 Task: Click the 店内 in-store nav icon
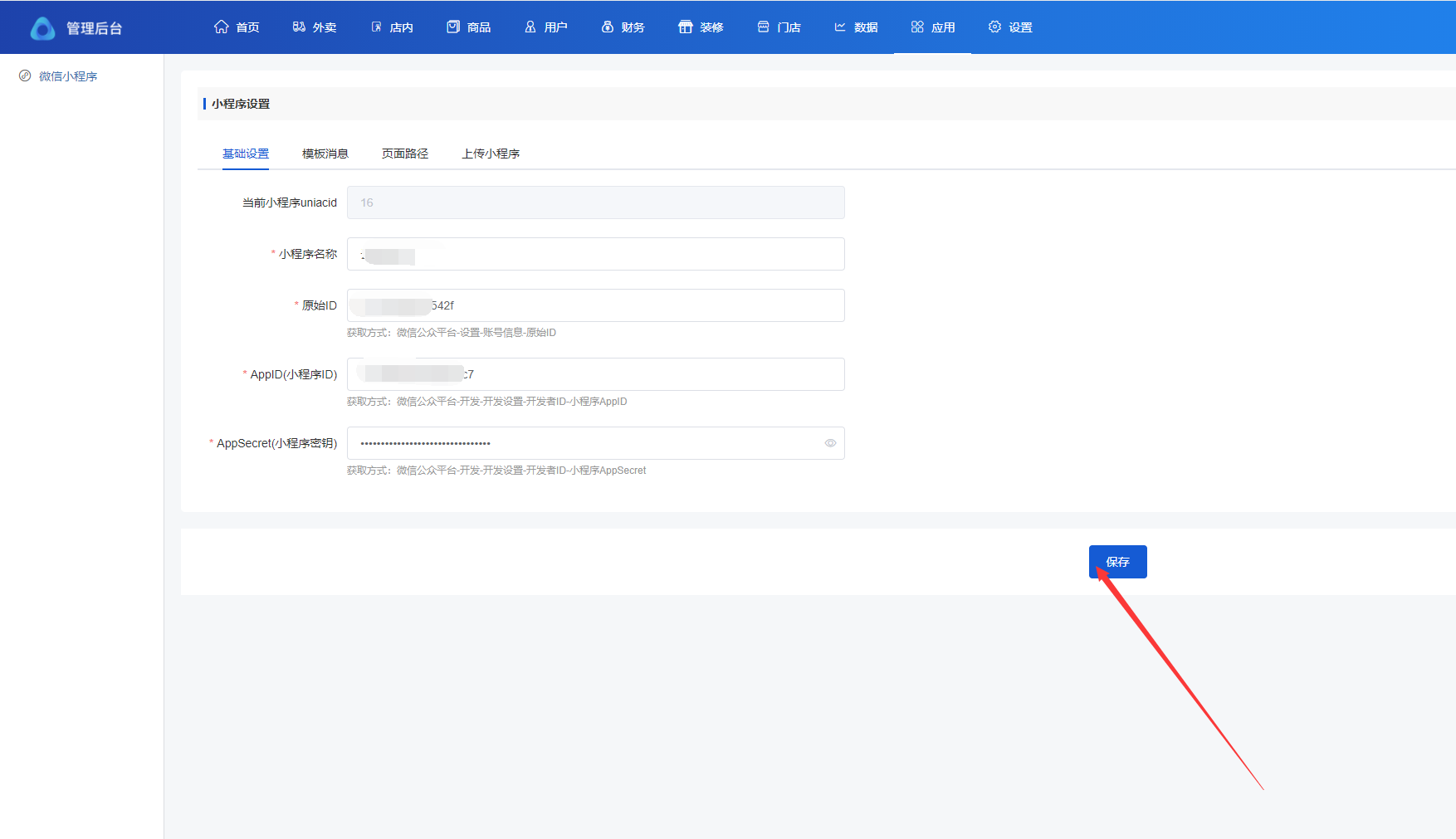point(376,27)
